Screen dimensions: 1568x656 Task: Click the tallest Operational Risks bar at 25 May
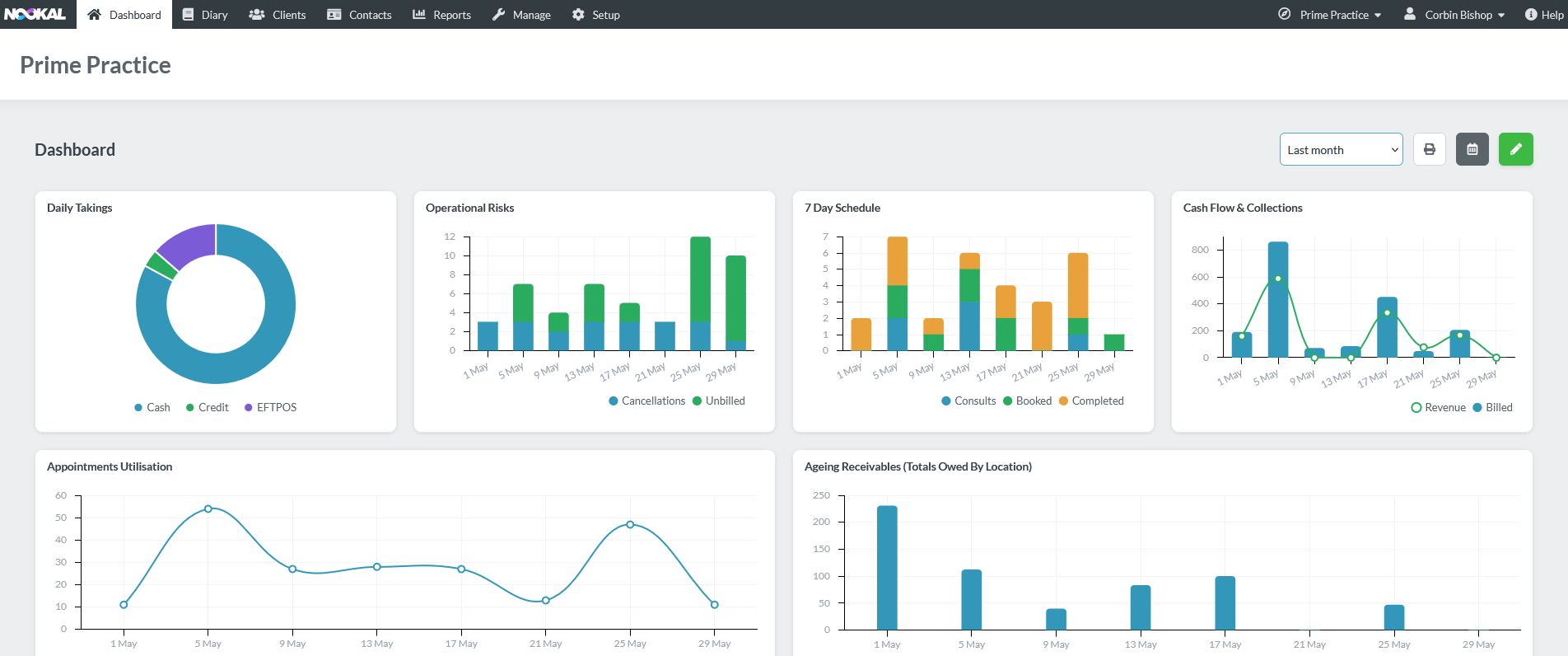point(700,293)
